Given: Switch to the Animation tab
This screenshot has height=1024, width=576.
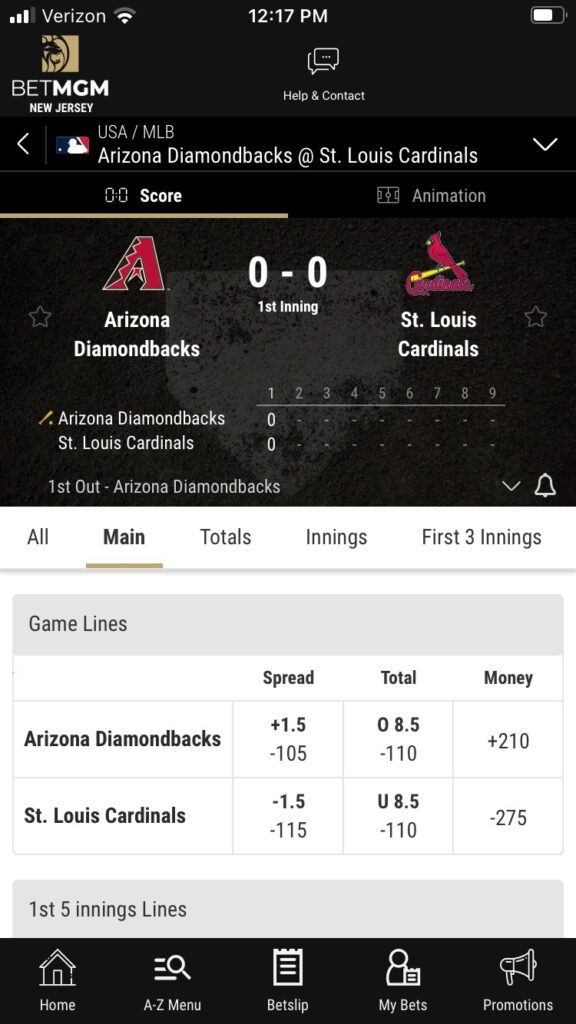Looking at the screenshot, I should click(432, 195).
